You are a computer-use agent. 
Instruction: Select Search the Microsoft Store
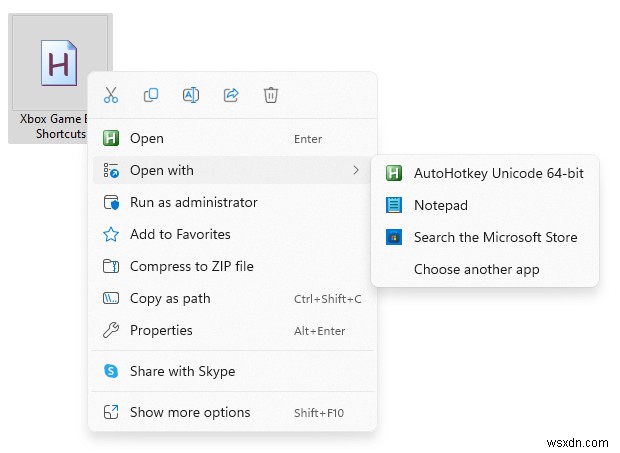[x=485, y=237]
